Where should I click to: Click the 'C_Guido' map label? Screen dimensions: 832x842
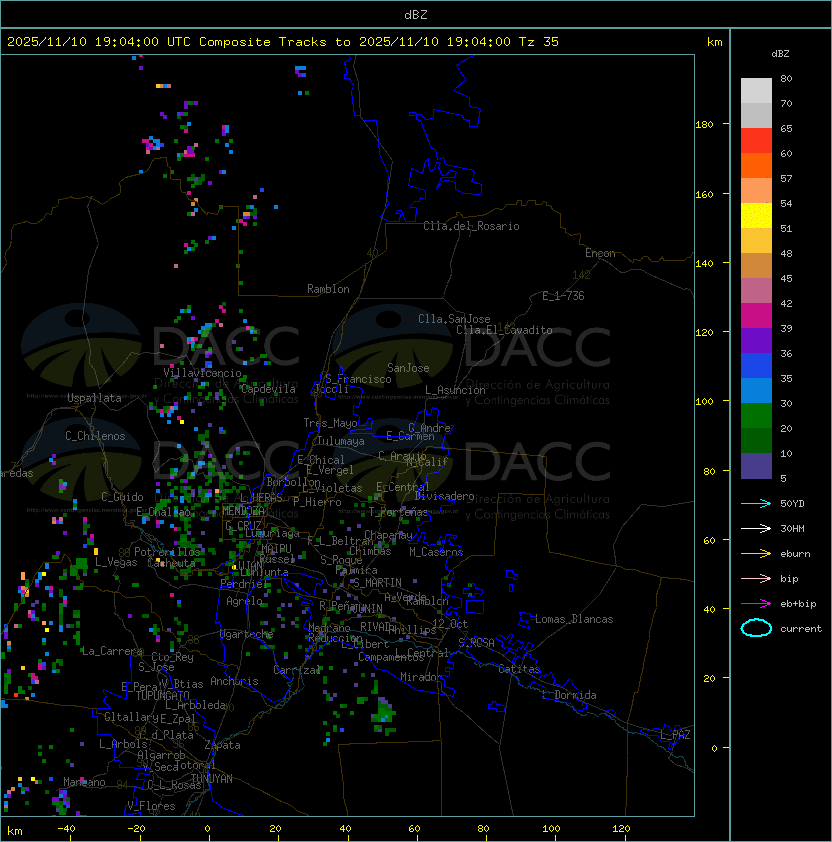click(x=122, y=497)
